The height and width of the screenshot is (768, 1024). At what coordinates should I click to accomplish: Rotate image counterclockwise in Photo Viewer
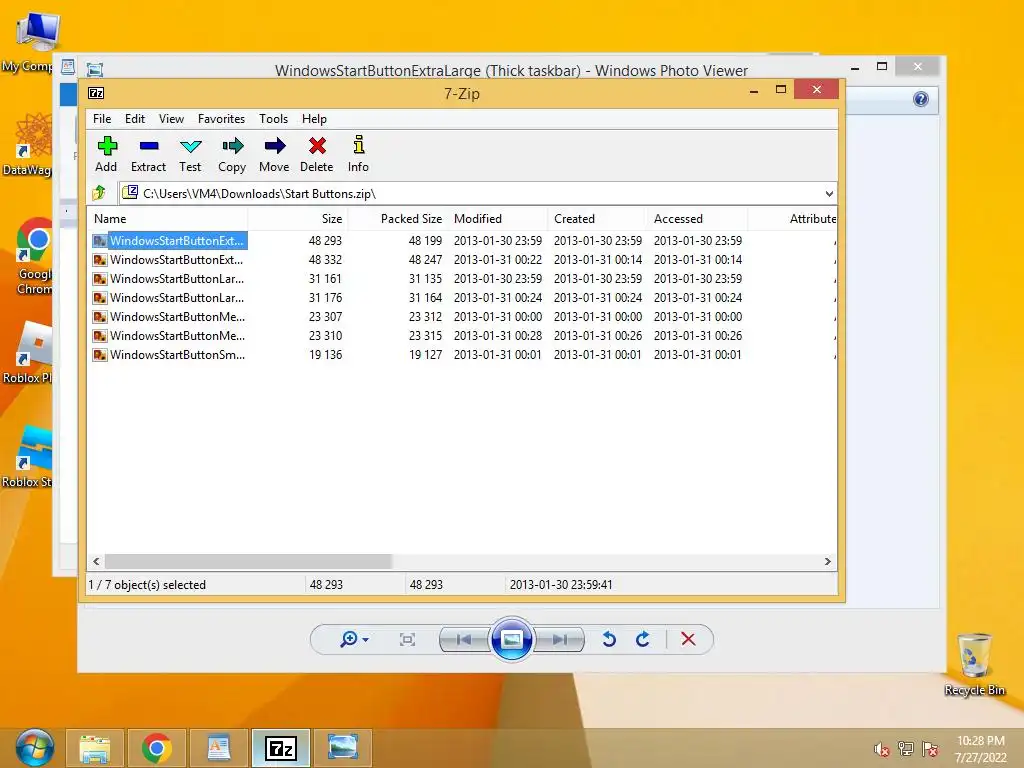click(x=609, y=639)
